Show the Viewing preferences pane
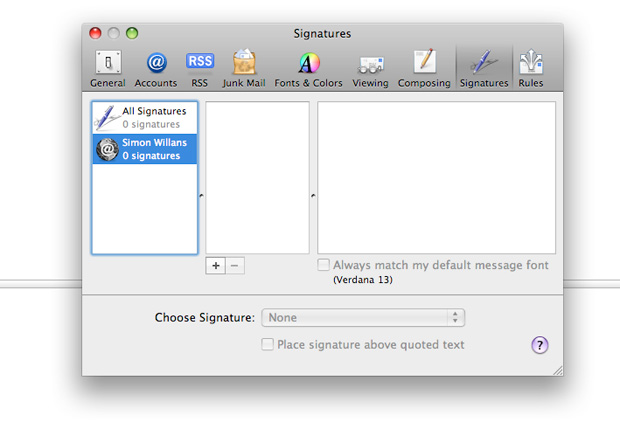This screenshot has width=620, height=443. [x=370, y=68]
